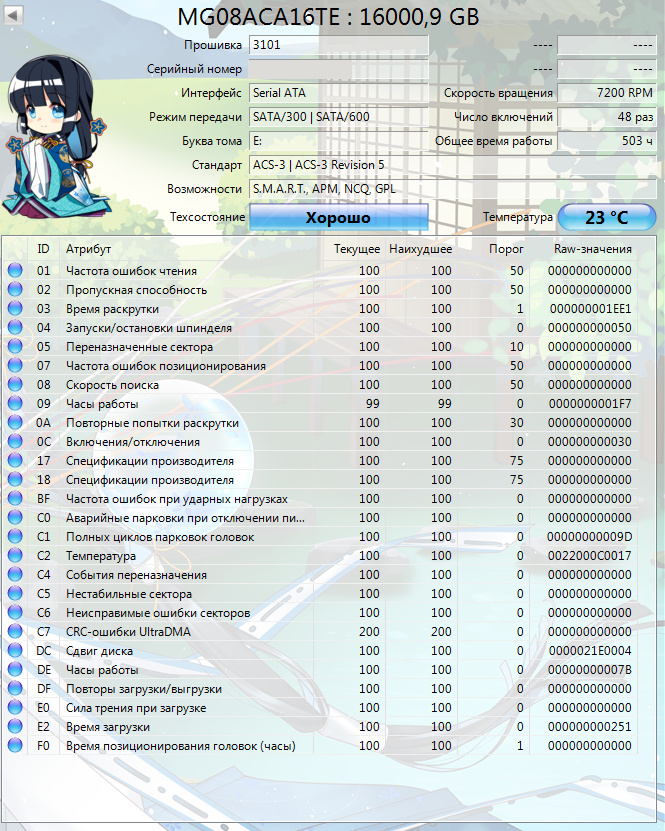This screenshot has height=831, width=665.
Task: Click the DE Часы работы row
Action: [320, 669]
